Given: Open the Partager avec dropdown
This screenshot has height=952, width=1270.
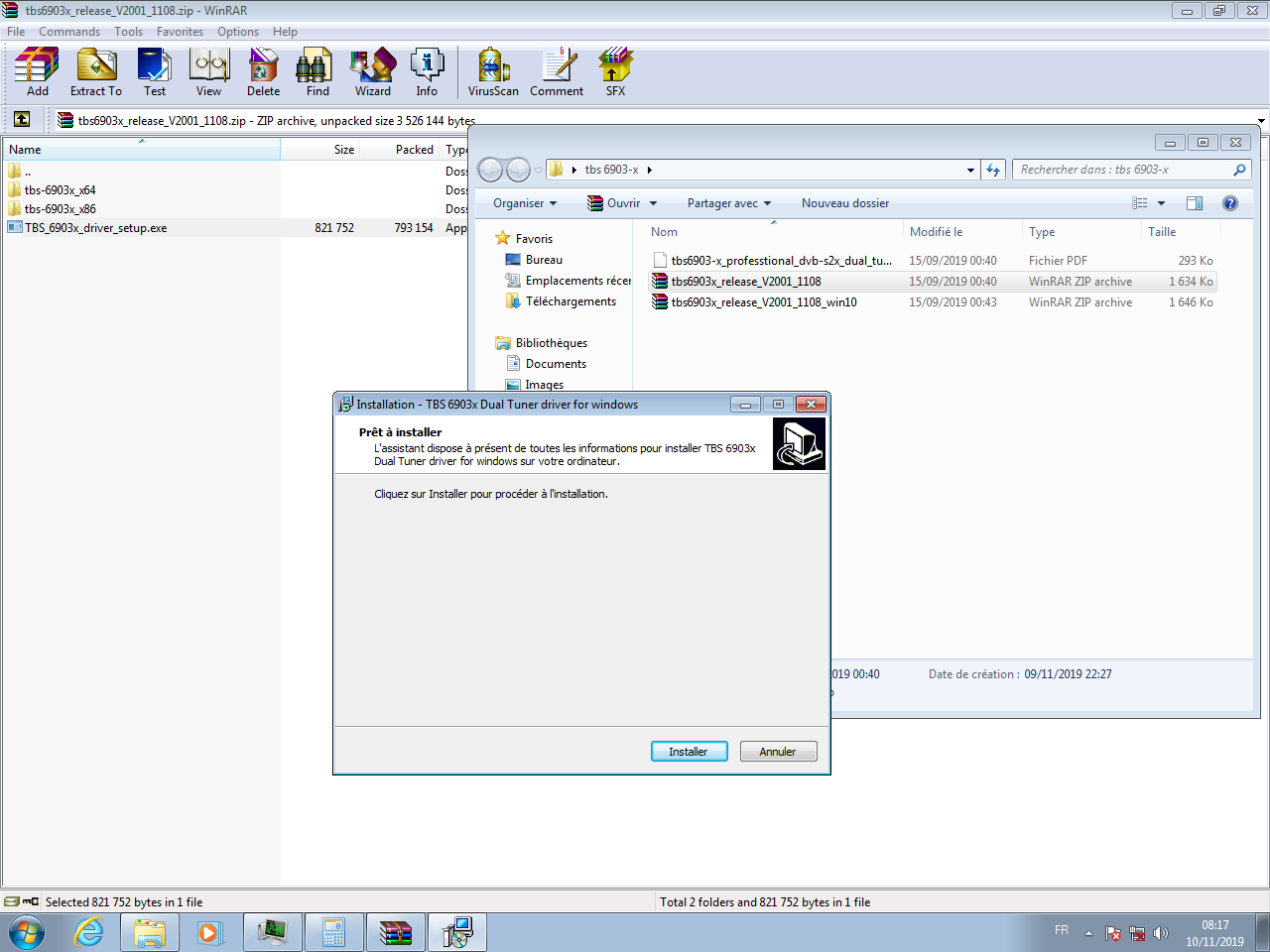Looking at the screenshot, I should (728, 203).
